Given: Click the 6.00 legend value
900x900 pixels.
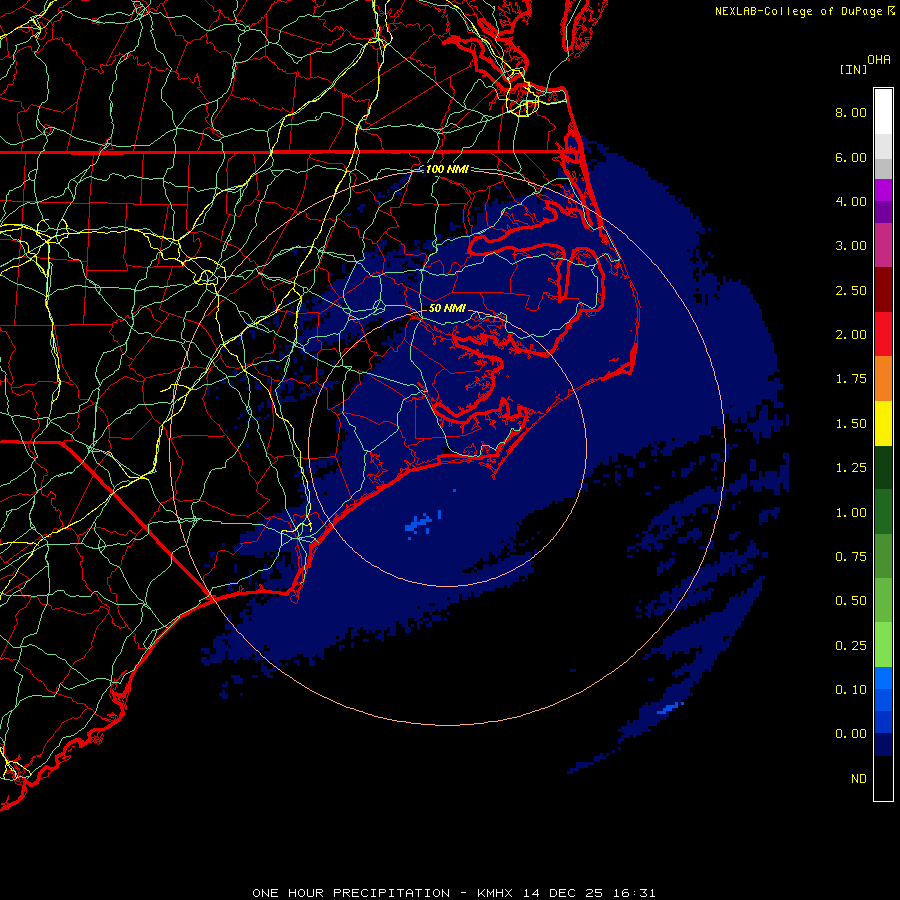Looking at the screenshot, I should (851, 157).
